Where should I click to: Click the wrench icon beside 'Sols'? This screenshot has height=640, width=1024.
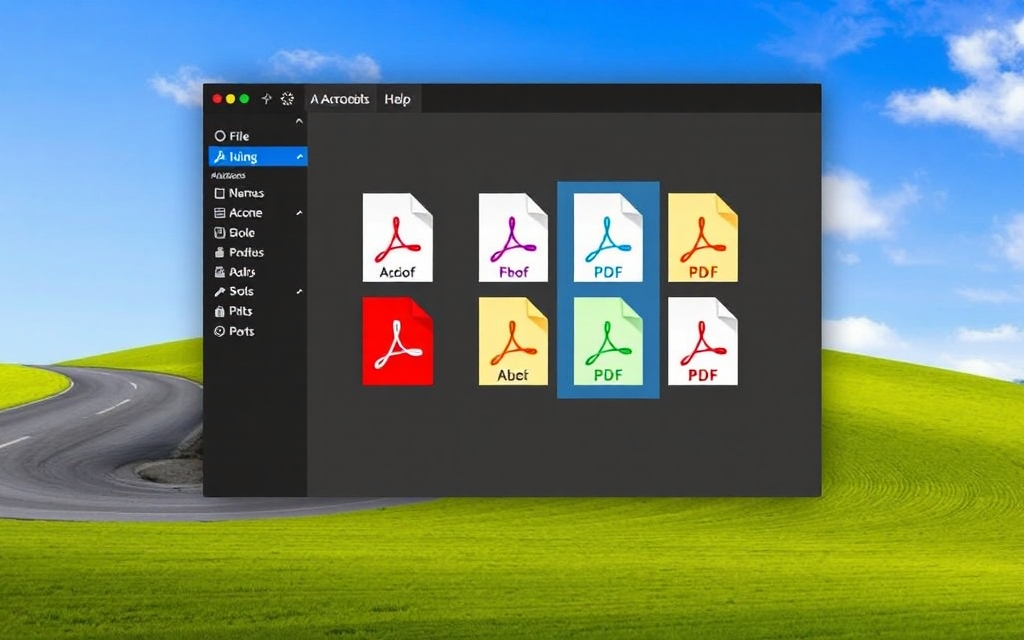(x=219, y=292)
